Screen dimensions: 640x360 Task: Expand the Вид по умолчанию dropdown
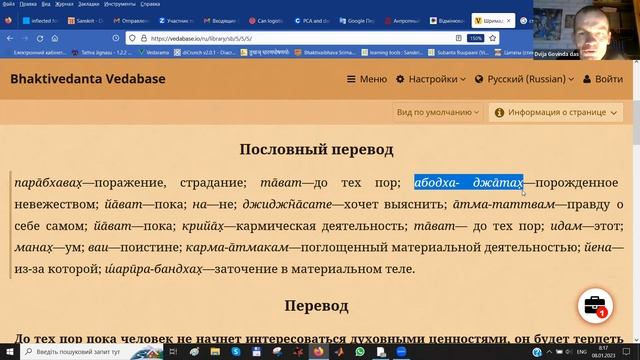tap(438, 112)
